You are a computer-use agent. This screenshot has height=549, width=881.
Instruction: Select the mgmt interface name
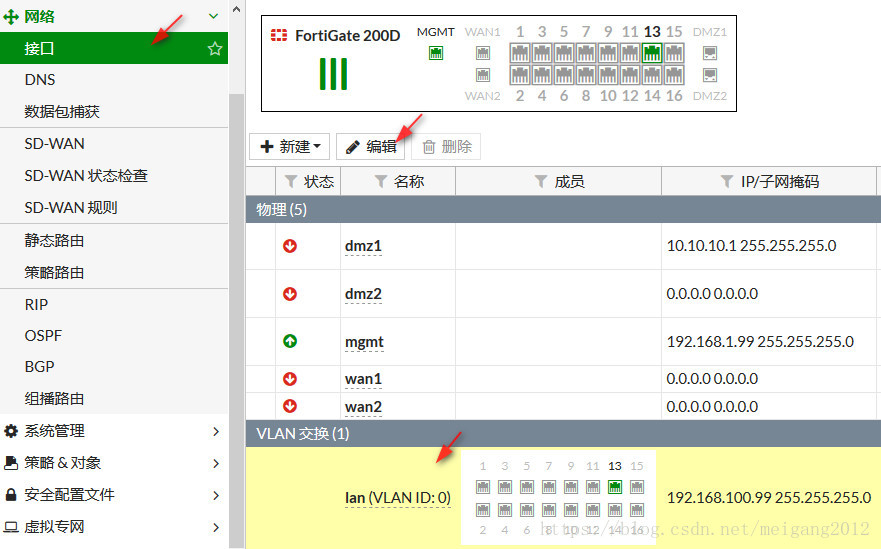pos(364,342)
